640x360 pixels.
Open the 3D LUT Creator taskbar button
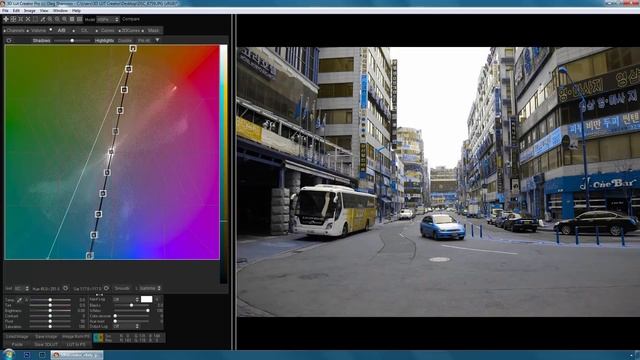click(77, 355)
